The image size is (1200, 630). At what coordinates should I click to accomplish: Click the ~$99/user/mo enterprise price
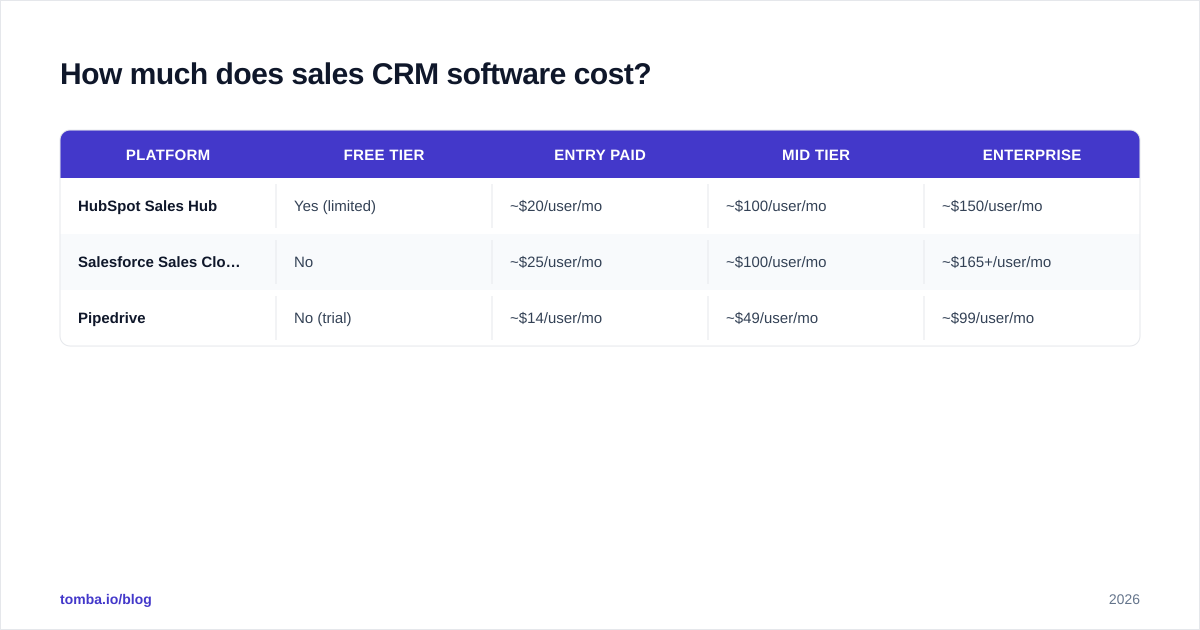coord(988,318)
